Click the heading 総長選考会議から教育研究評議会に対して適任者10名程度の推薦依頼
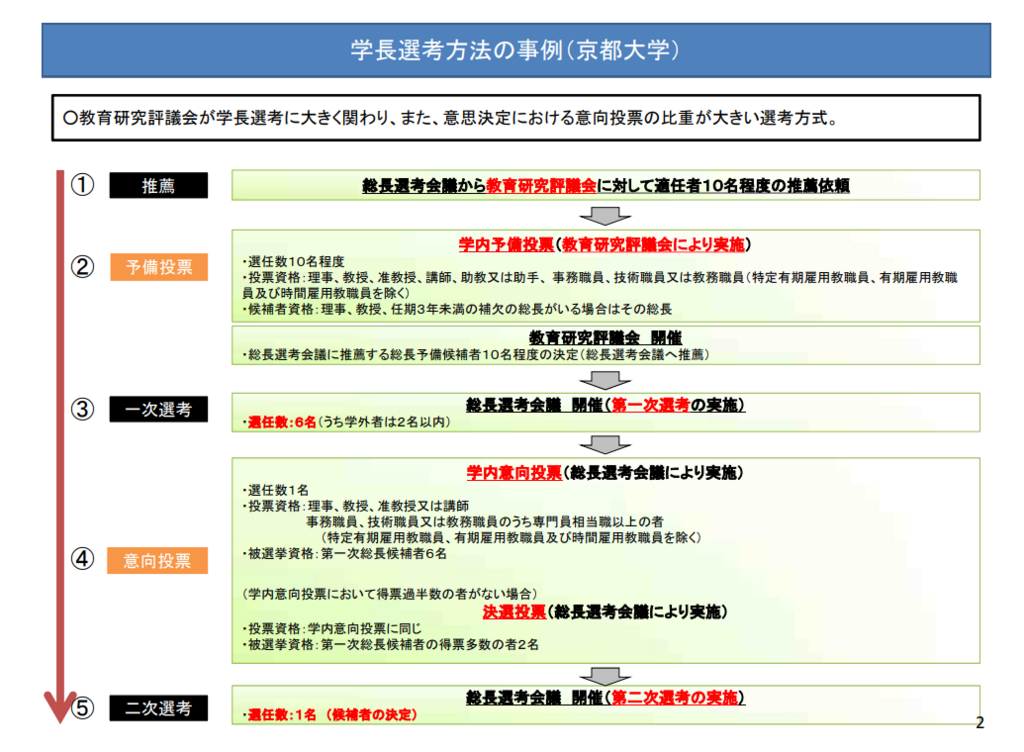Screen dimensions: 1024x752 (x=605, y=185)
